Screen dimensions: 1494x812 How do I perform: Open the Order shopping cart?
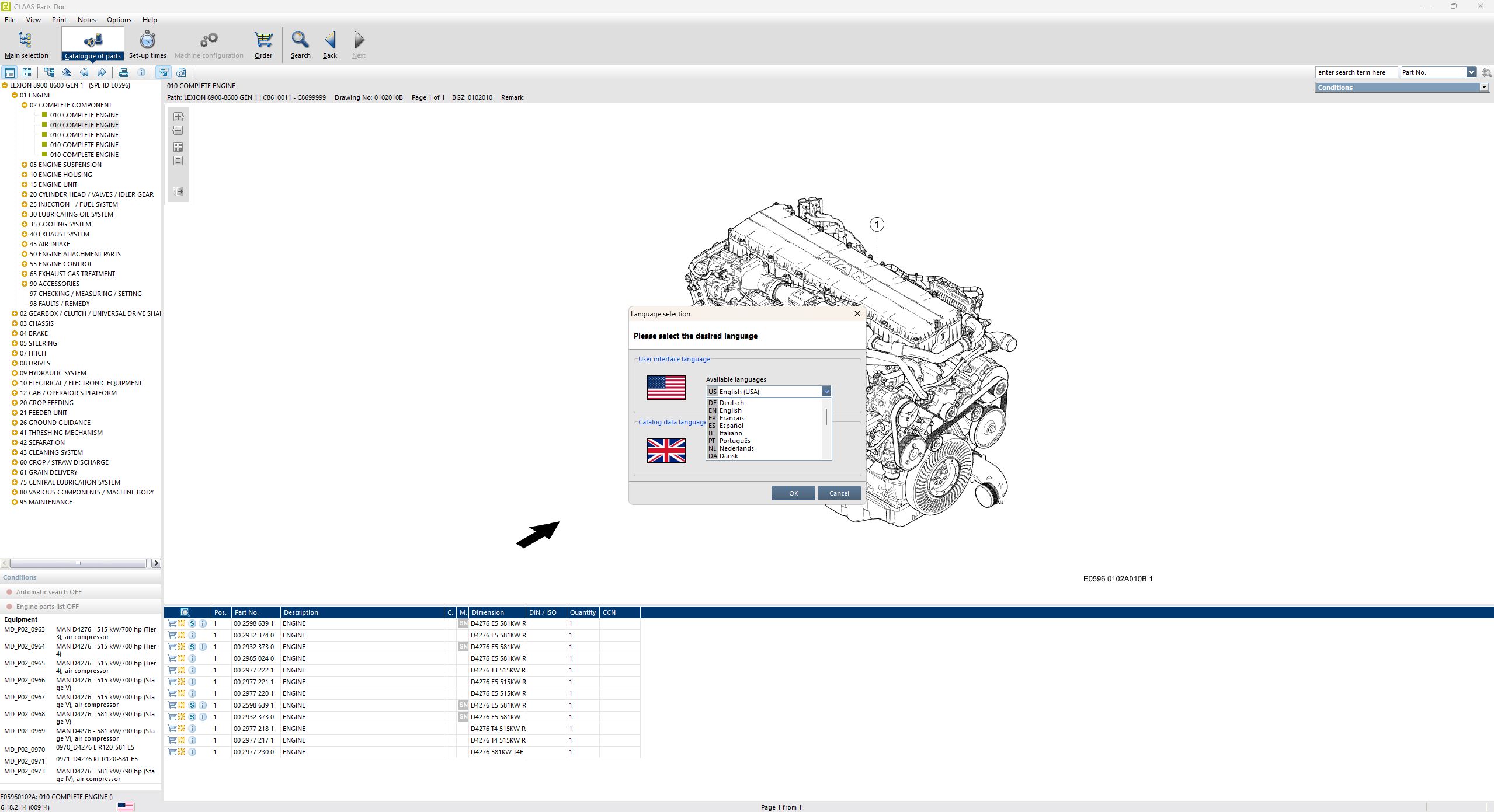click(x=263, y=44)
